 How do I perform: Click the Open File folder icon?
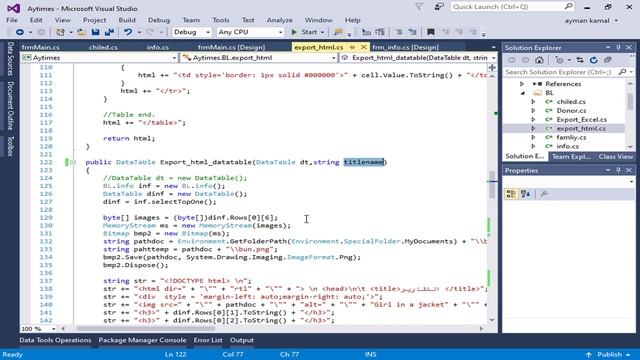tap(81, 32)
